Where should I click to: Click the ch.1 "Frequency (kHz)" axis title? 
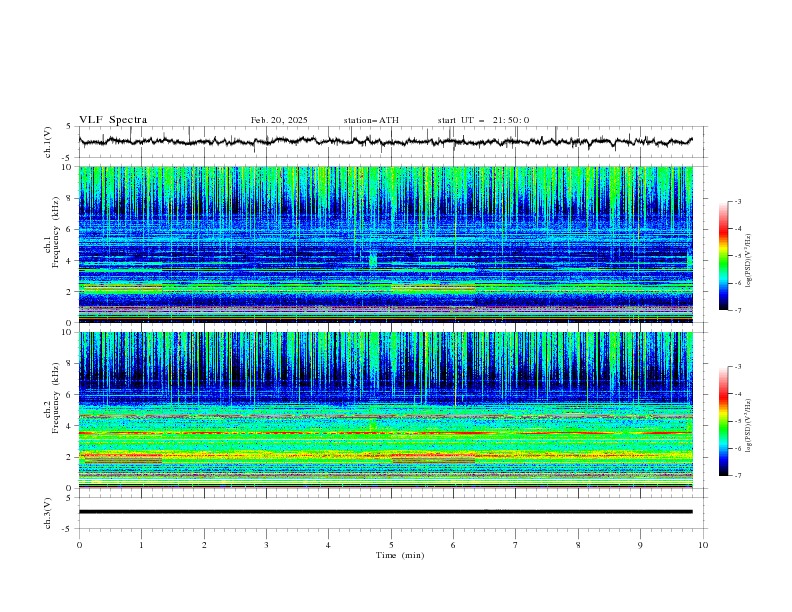[x=56, y=233]
